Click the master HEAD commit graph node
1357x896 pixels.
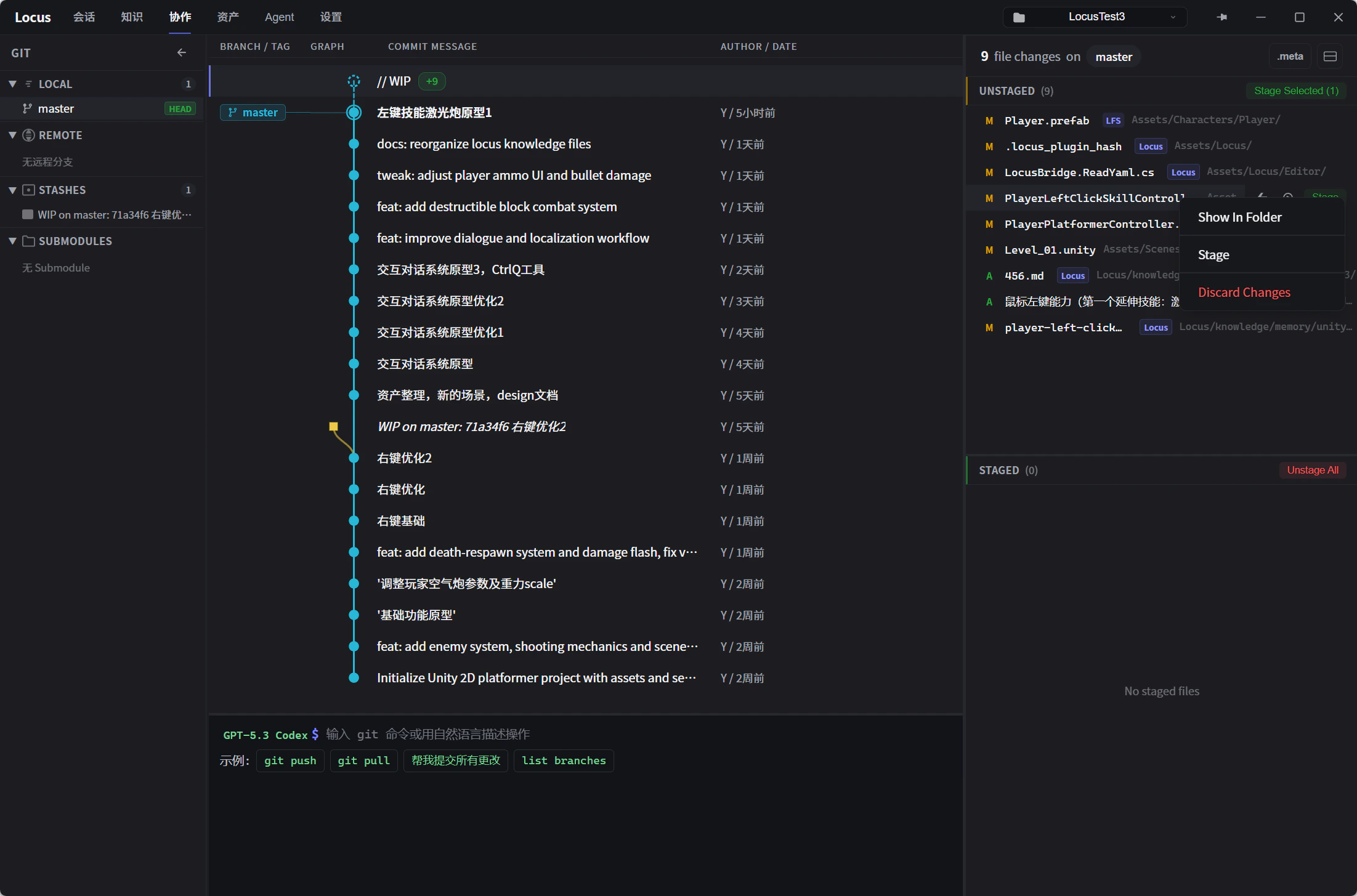(354, 113)
